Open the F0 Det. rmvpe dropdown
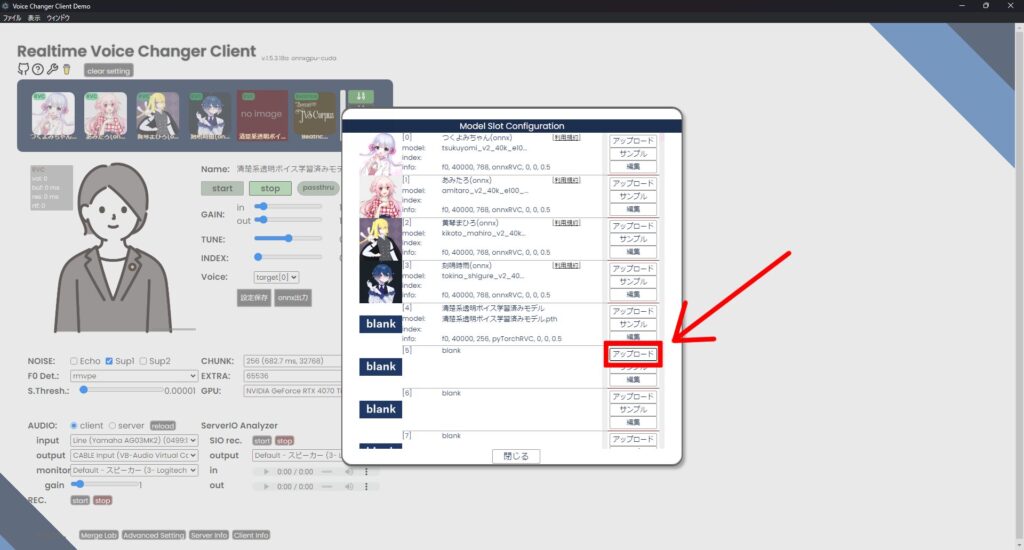This screenshot has height=550, width=1024. [133, 376]
